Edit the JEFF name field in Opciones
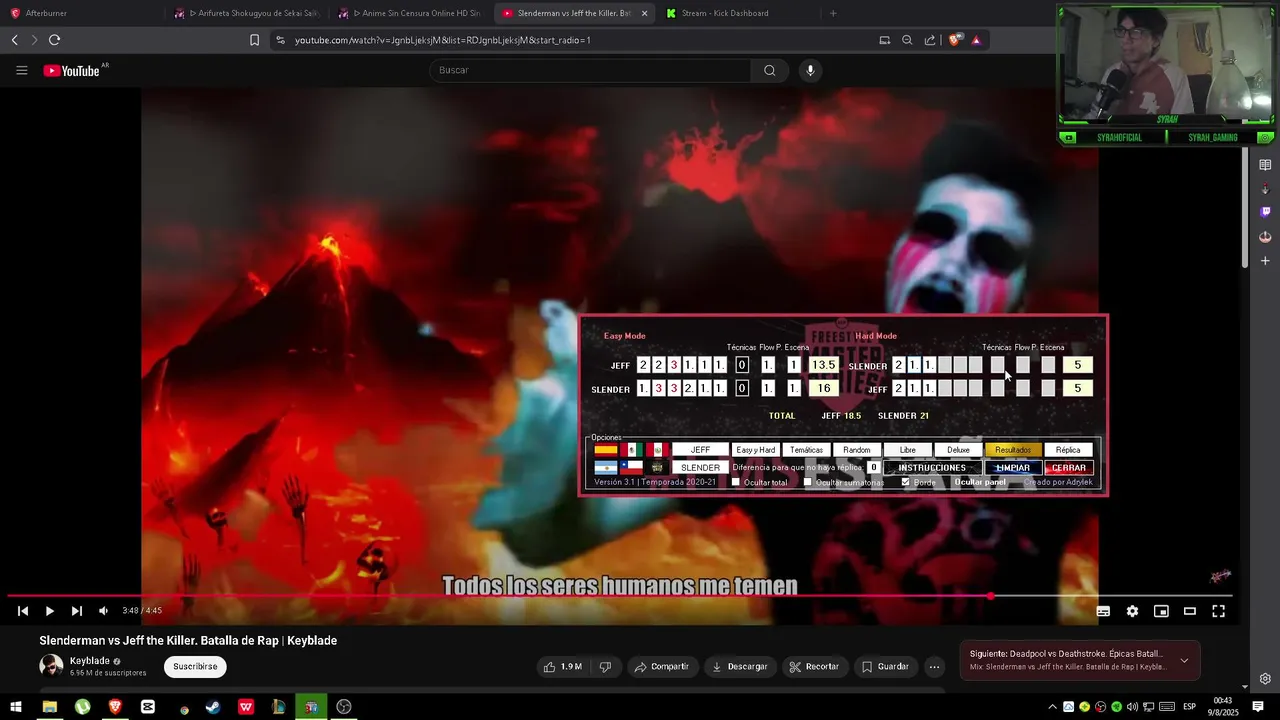Viewport: 1280px width, 720px height. 700,450
